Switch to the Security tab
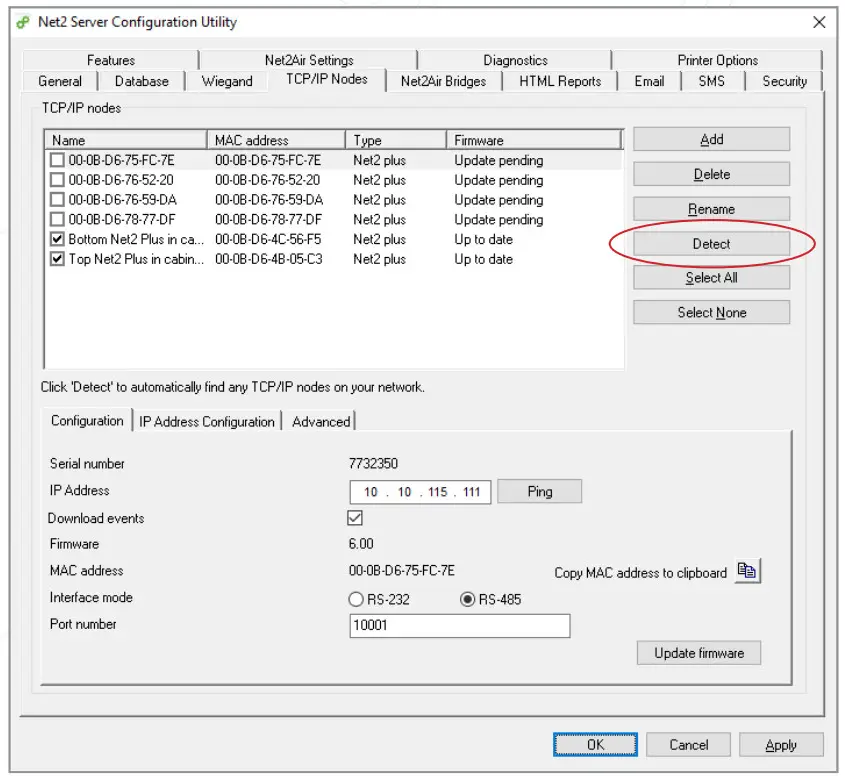Viewport: 845px width, 776px height. click(785, 81)
